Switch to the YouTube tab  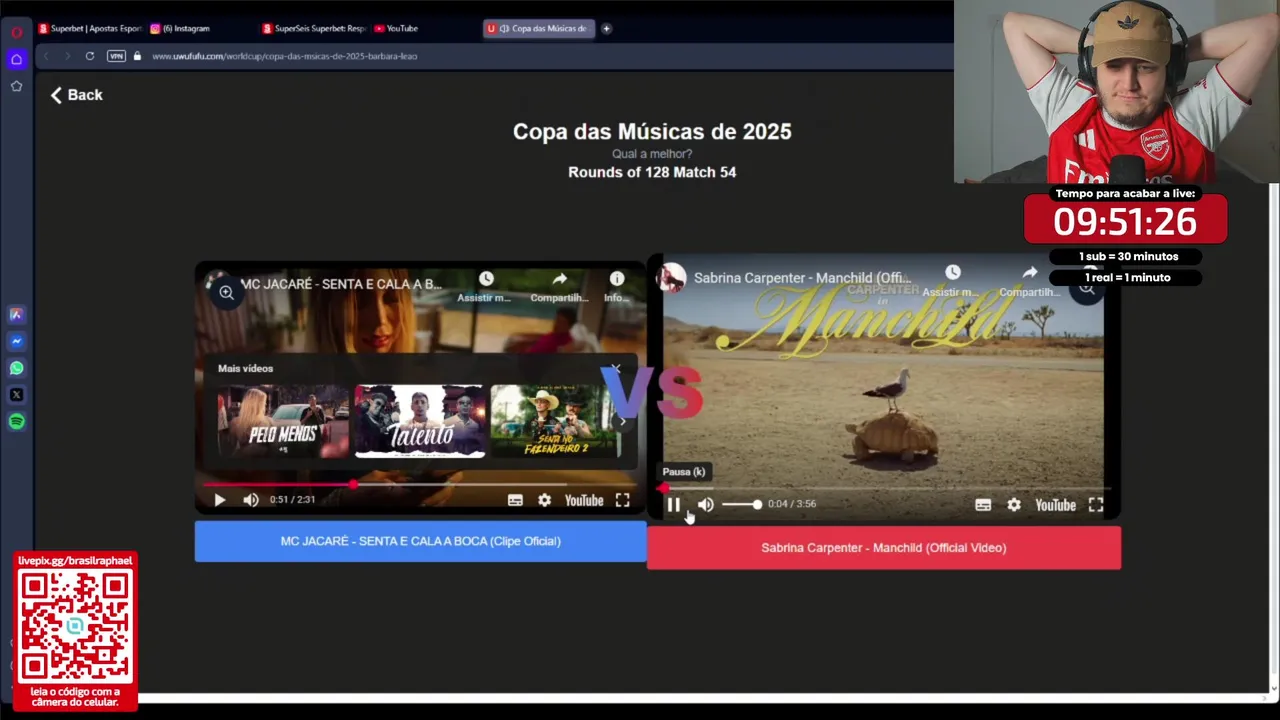[396, 28]
